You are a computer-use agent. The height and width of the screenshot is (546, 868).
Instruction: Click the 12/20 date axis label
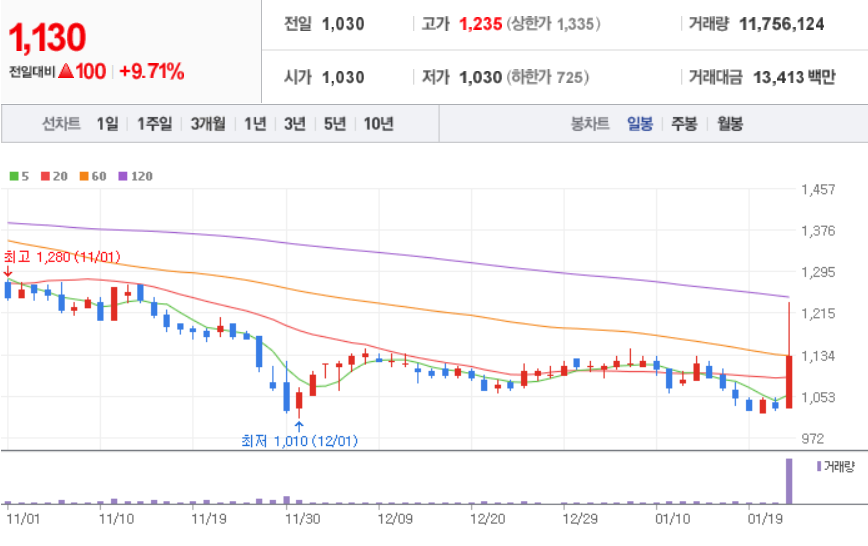(487, 519)
